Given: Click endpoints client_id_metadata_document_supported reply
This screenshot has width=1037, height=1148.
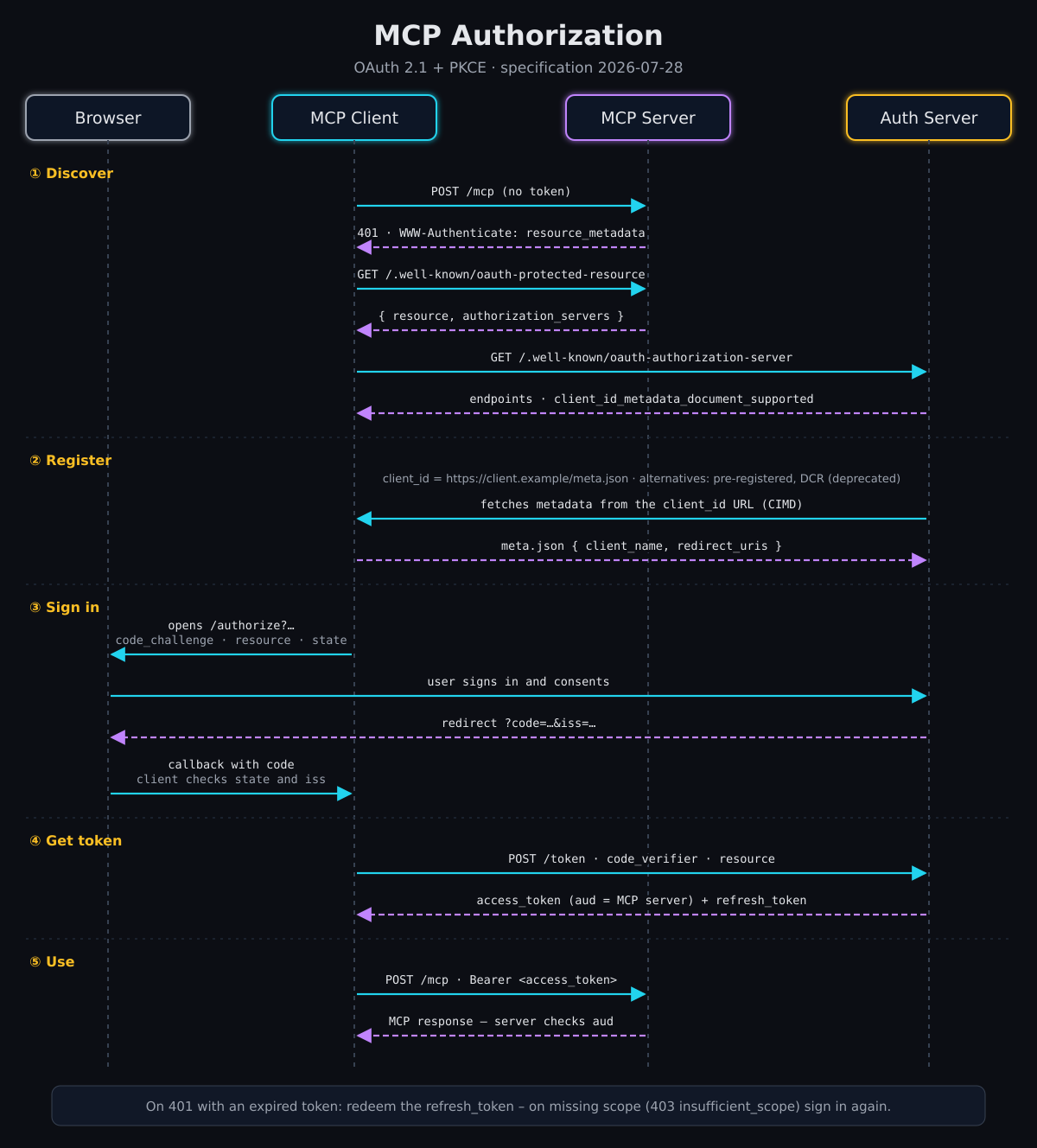Looking at the screenshot, I should coord(641,399).
